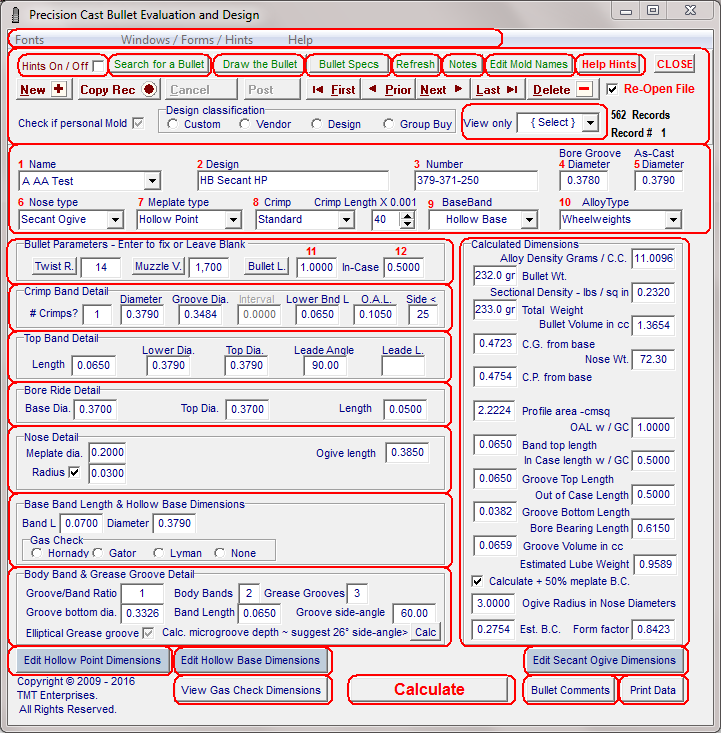The height and width of the screenshot is (733, 721).
Task: Jump to Last record
Action: click(x=497, y=90)
